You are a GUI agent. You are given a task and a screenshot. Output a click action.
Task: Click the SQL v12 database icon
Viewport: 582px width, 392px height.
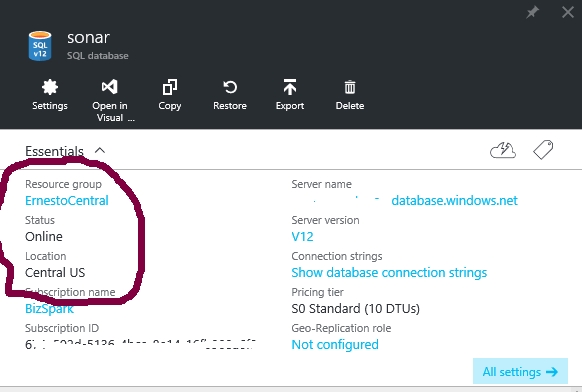(40, 46)
